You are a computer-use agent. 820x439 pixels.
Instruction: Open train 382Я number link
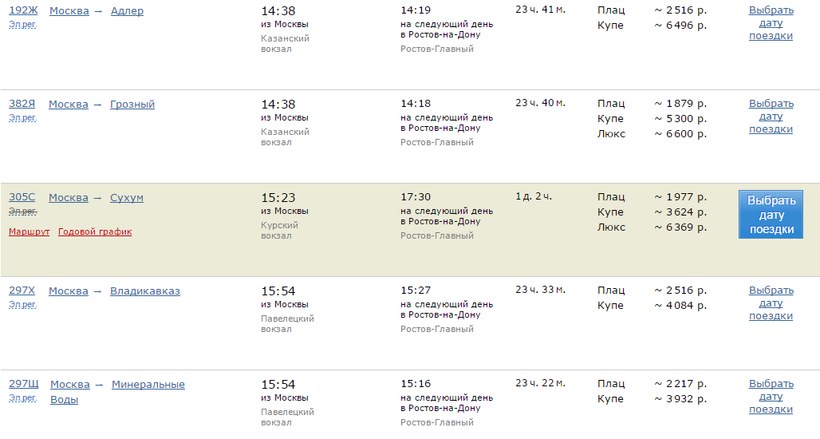(22, 104)
